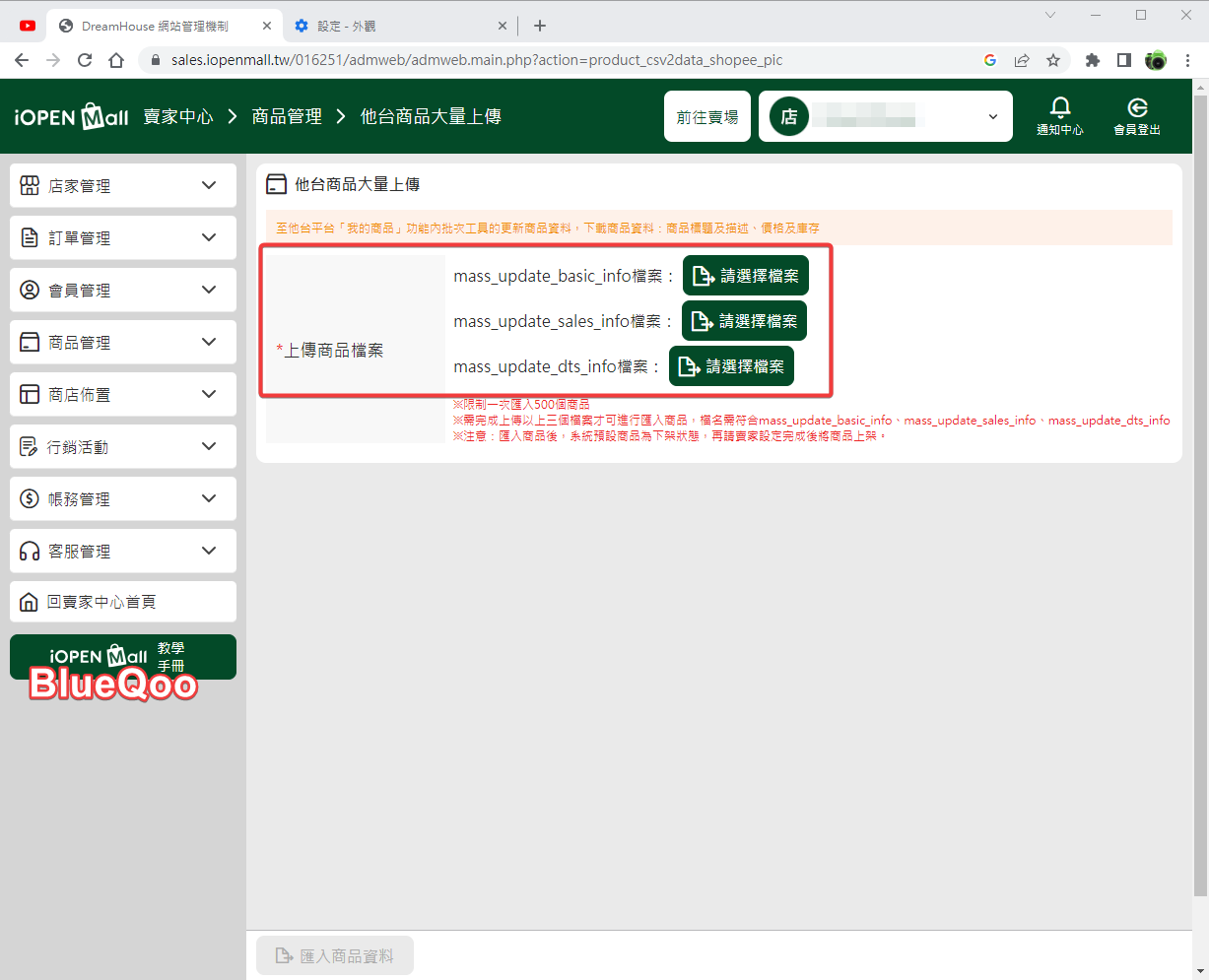Open the Chrome side panel icon
This screenshot has width=1209, height=980.
click(x=1123, y=60)
